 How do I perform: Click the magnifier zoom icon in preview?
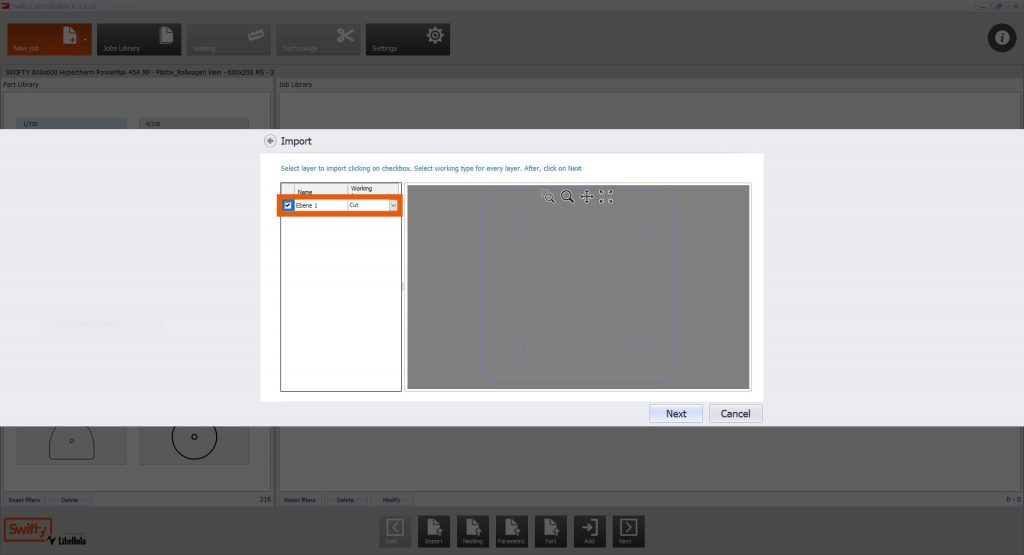tap(567, 197)
